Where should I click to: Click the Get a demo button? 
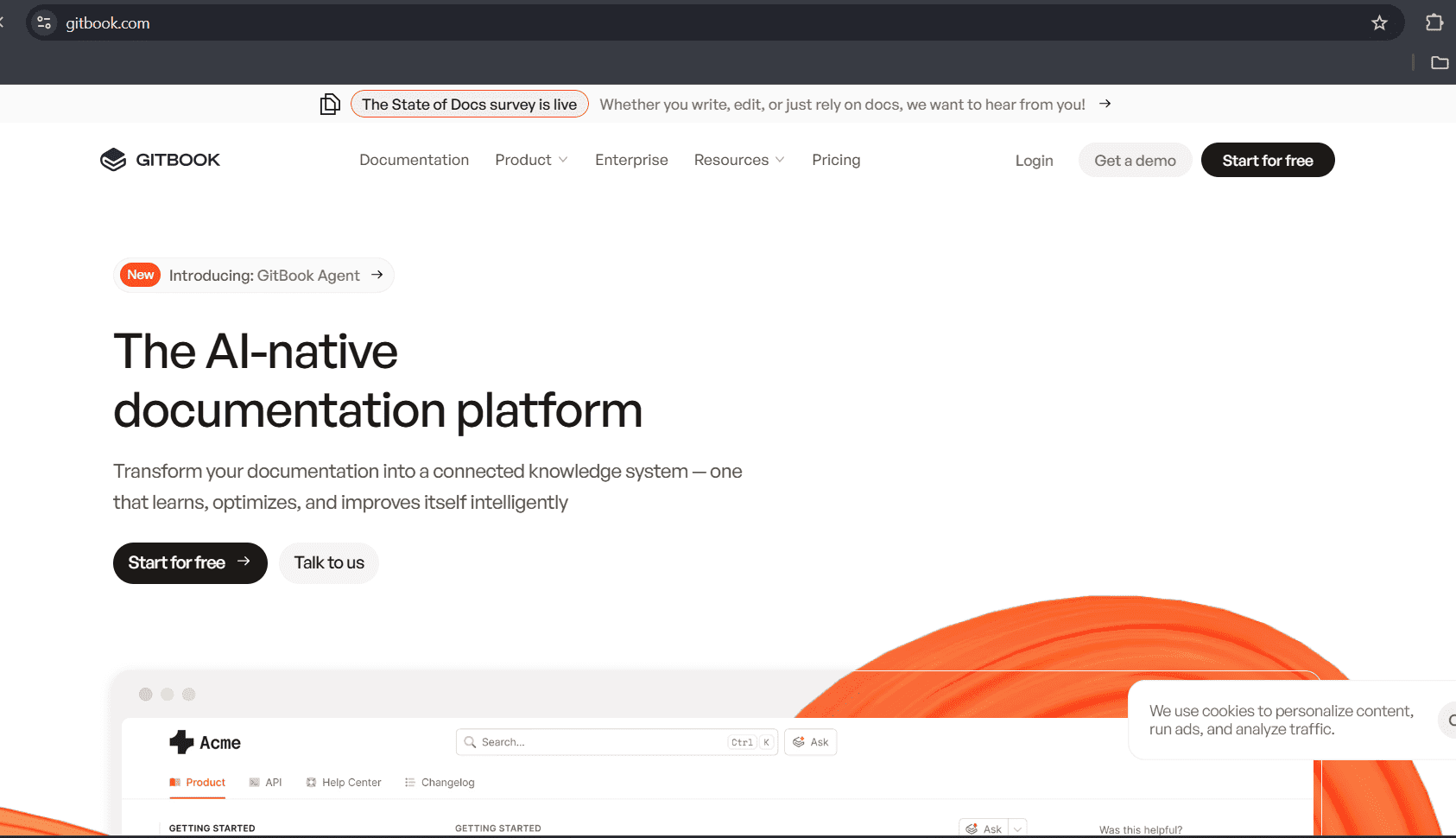[1135, 160]
